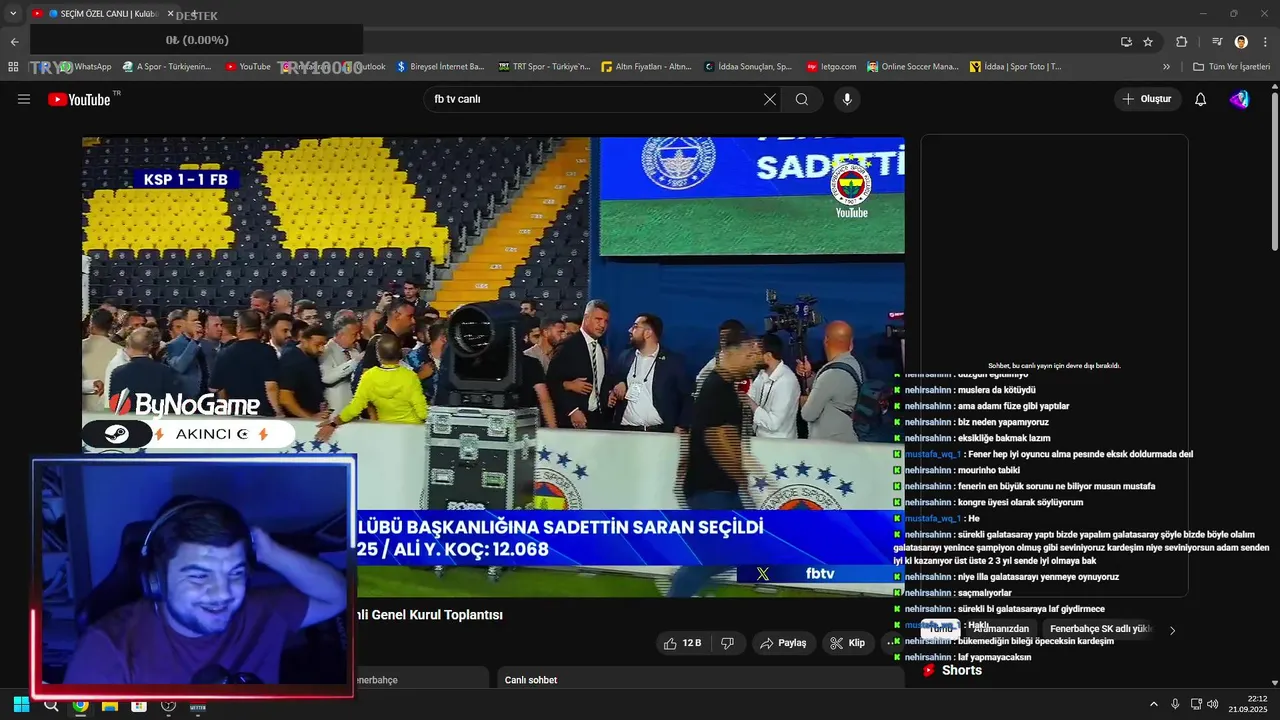Open the letgo.com bookmark

pyautogui.click(x=831, y=67)
